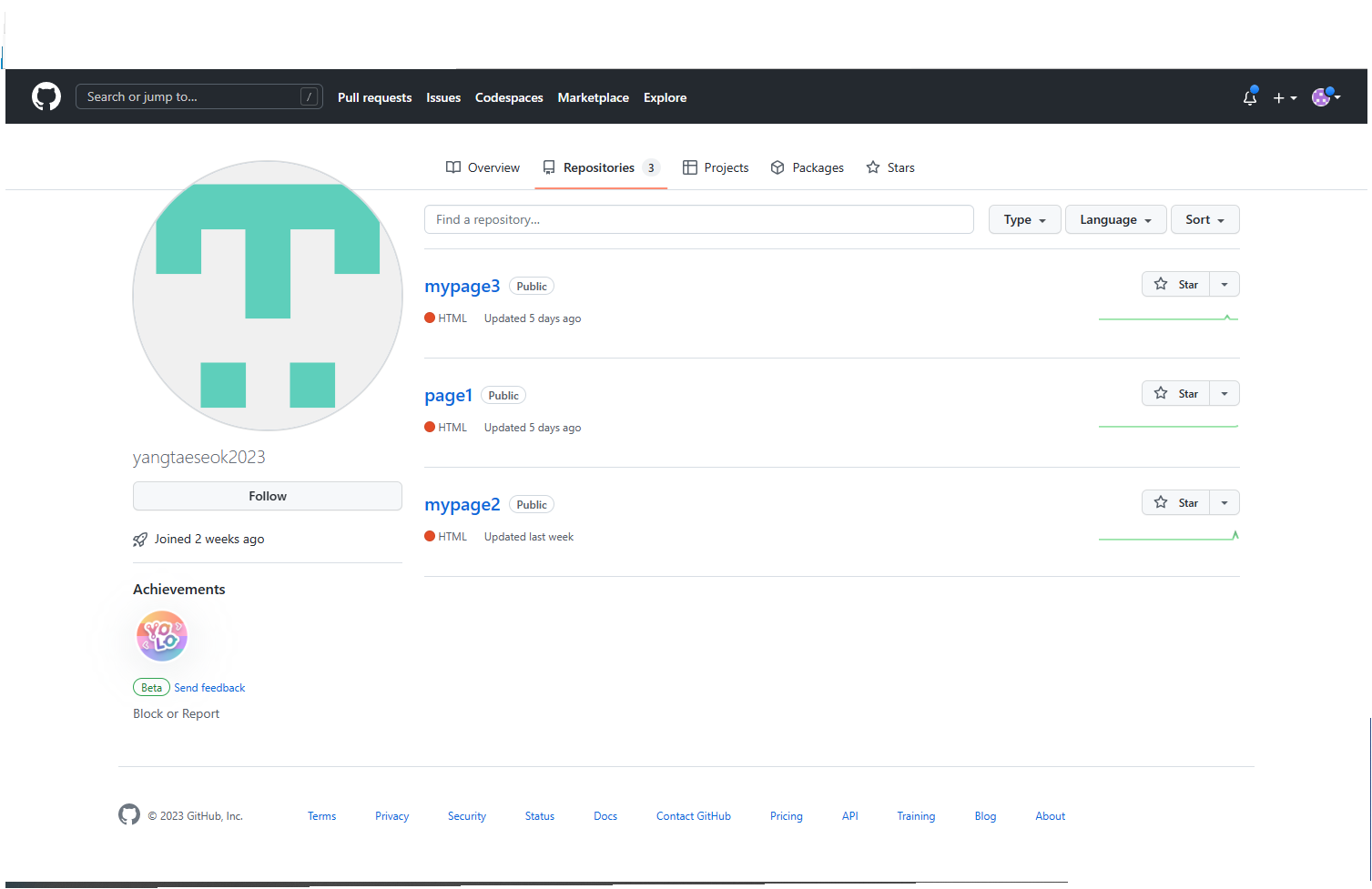Open the Sort dropdown
Screen dimensions: 1372x889
coord(1204,219)
